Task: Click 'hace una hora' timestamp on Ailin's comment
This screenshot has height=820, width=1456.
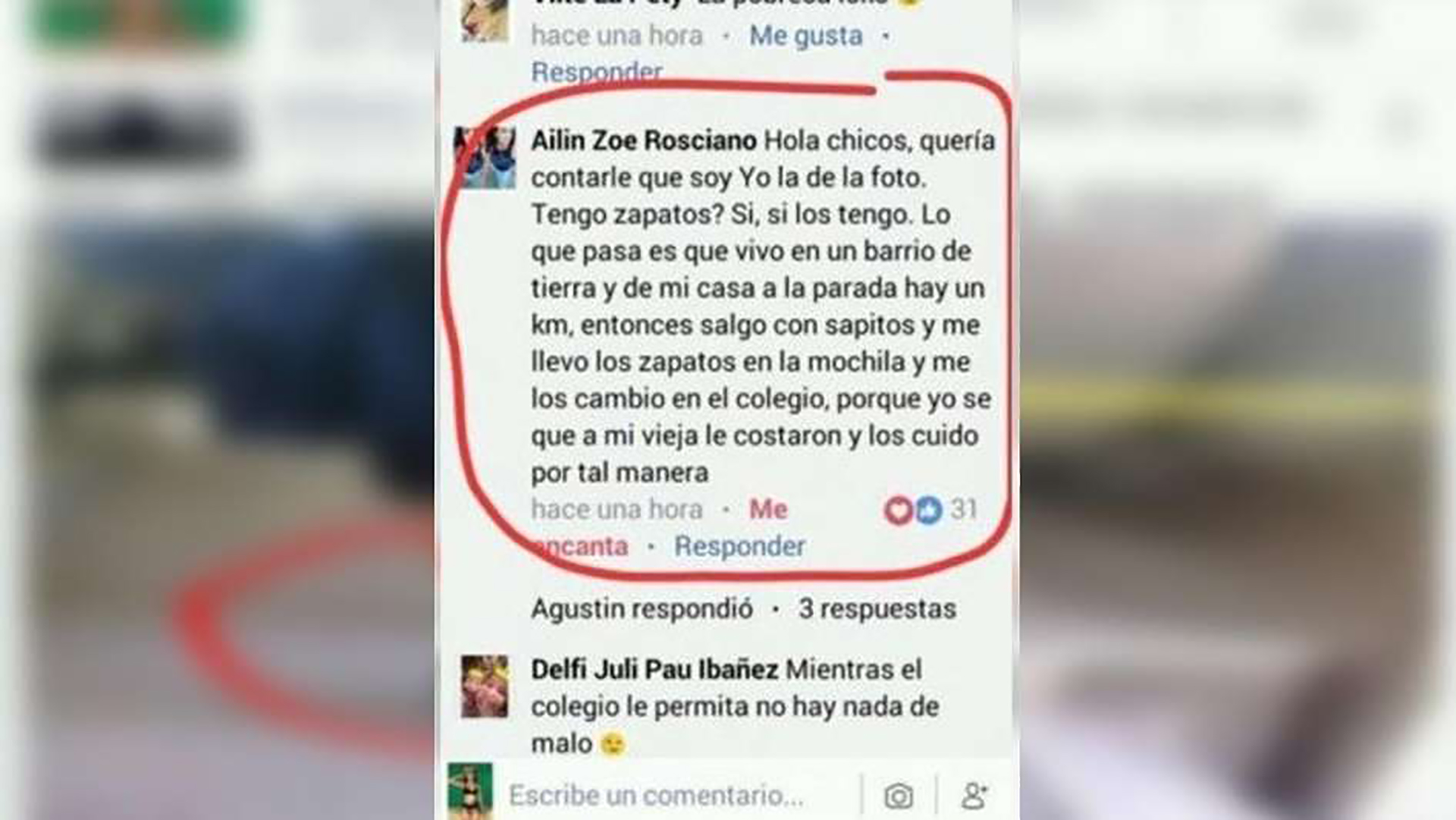Action: point(617,510)
